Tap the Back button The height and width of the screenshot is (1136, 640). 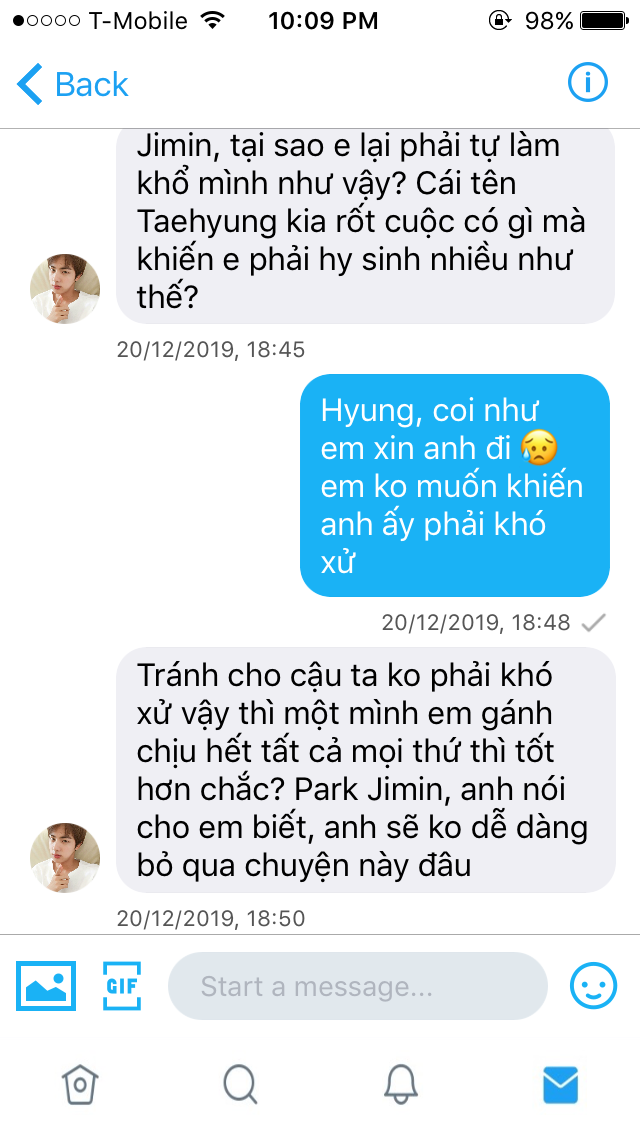[x=72, y=84]
